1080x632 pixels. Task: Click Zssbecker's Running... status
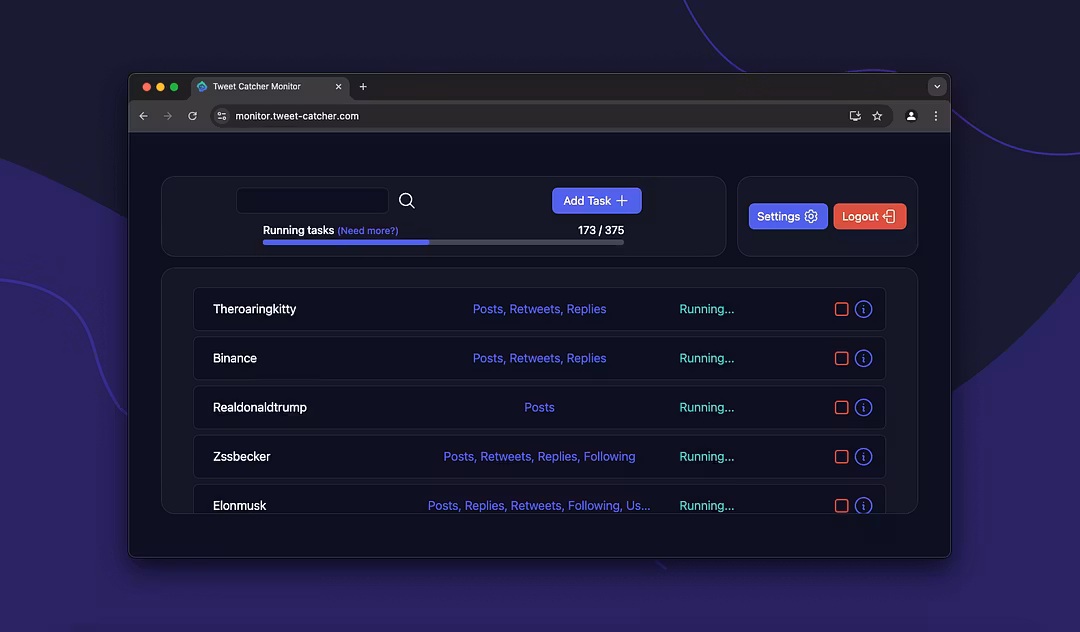coord(707,456)
